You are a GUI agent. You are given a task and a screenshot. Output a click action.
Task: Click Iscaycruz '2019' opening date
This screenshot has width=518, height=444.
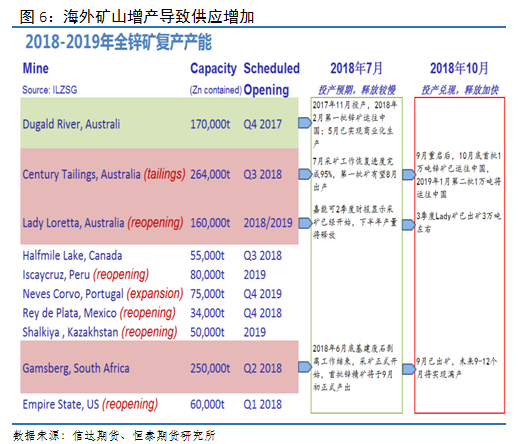point(255,275)
